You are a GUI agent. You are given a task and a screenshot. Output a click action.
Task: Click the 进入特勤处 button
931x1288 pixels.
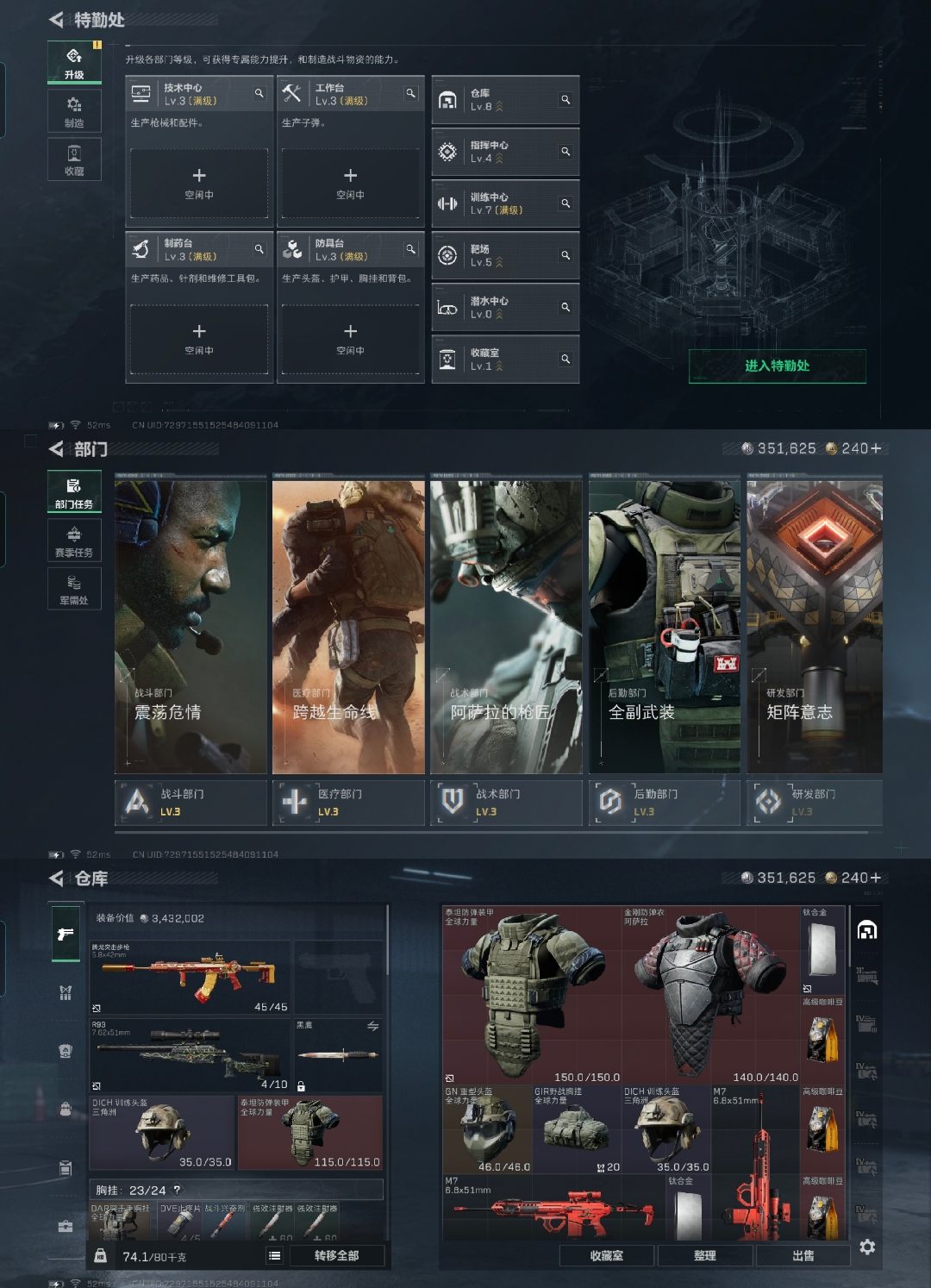point(777,366)
